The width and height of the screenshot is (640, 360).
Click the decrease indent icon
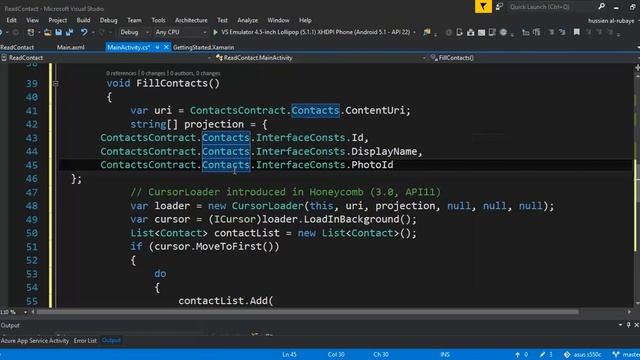tap(525, 32)
